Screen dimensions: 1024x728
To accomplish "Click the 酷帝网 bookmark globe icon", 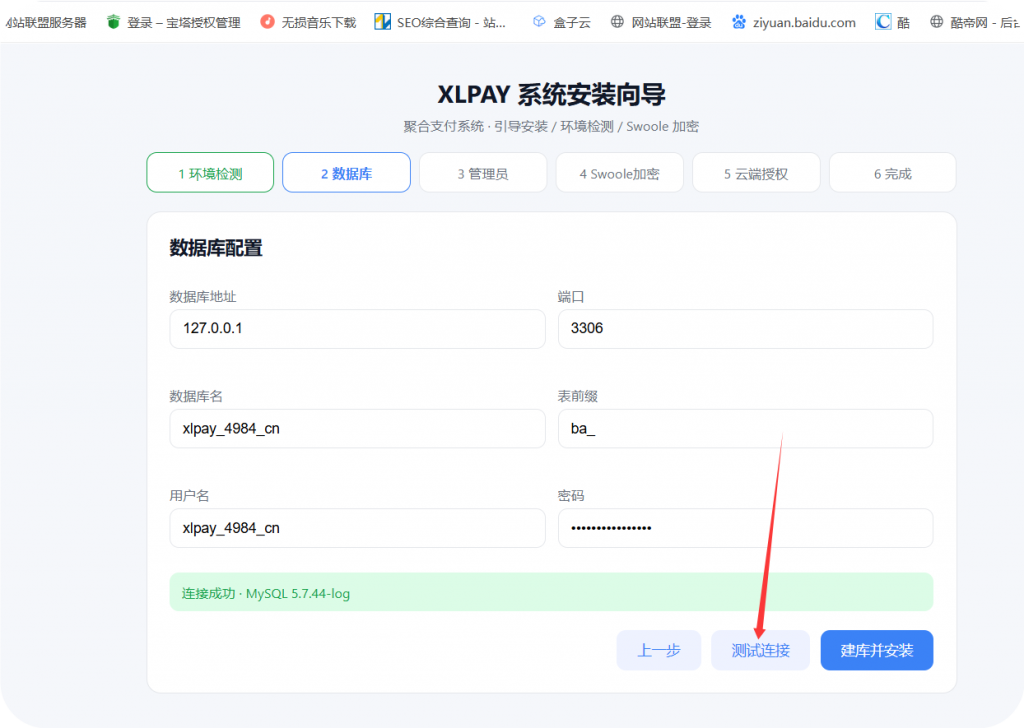I will click(x=936, y=22).
